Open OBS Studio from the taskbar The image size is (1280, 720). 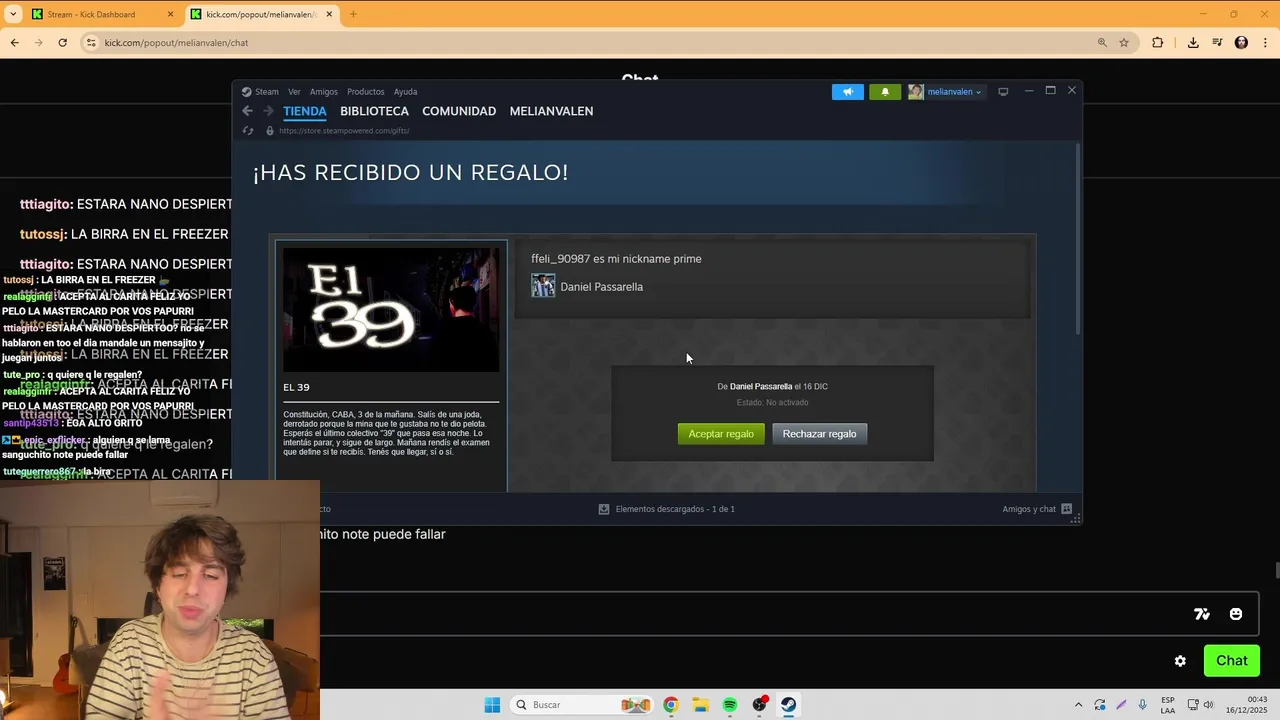tap(760, 705)
